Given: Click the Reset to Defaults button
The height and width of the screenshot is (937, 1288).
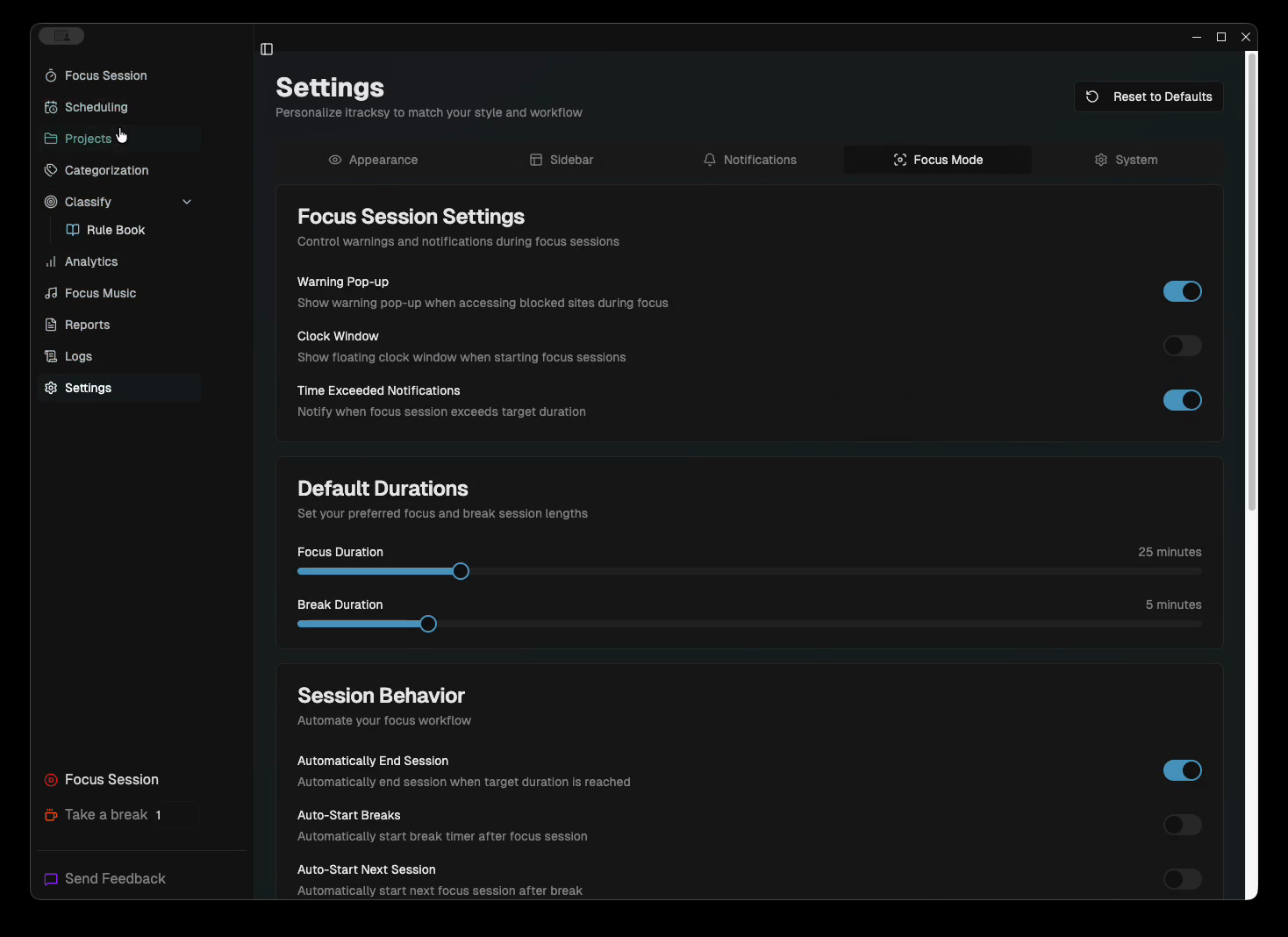Looking at the screenshot, I should coord(1148,97).
